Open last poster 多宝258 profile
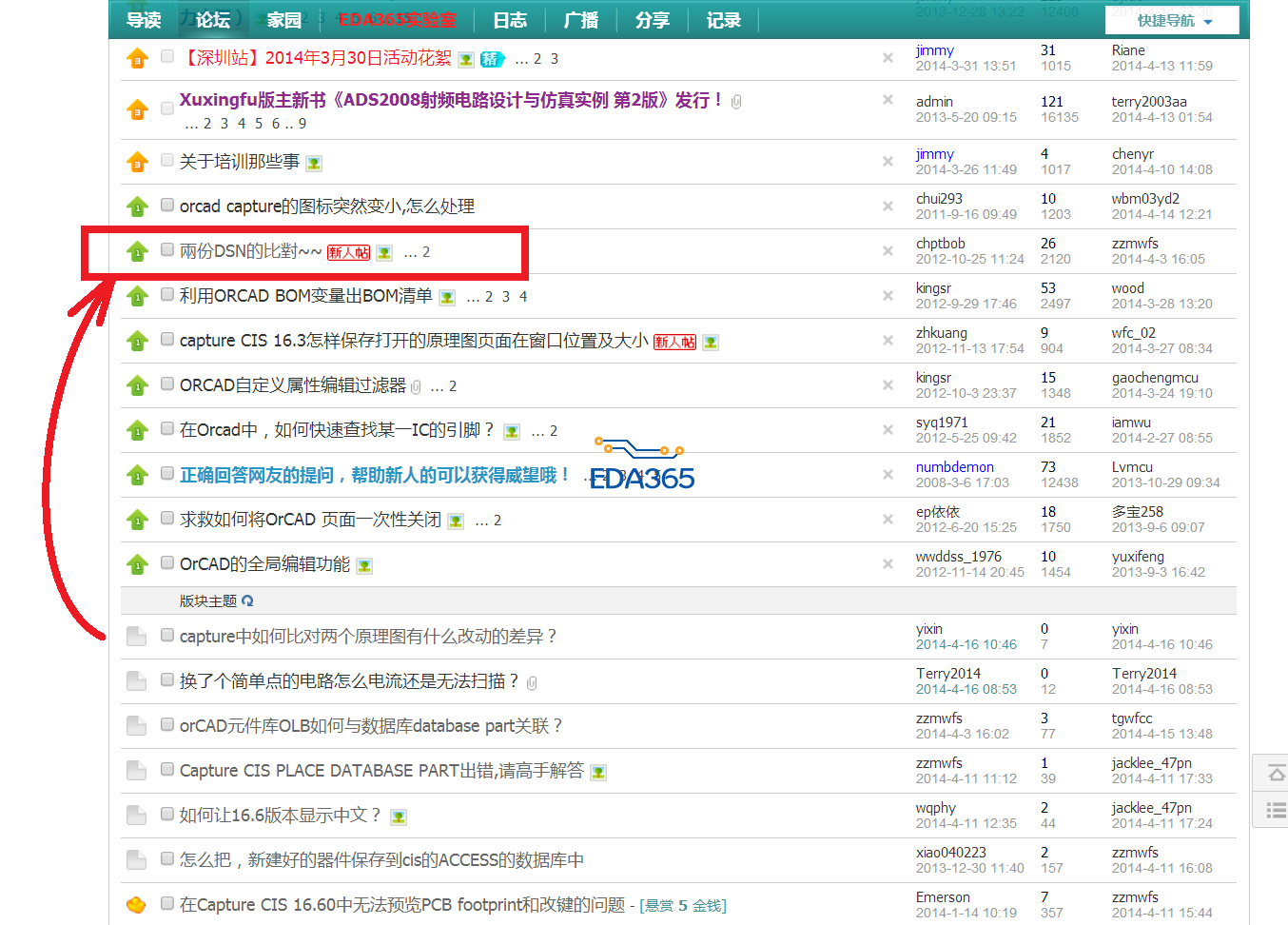 1138,512
